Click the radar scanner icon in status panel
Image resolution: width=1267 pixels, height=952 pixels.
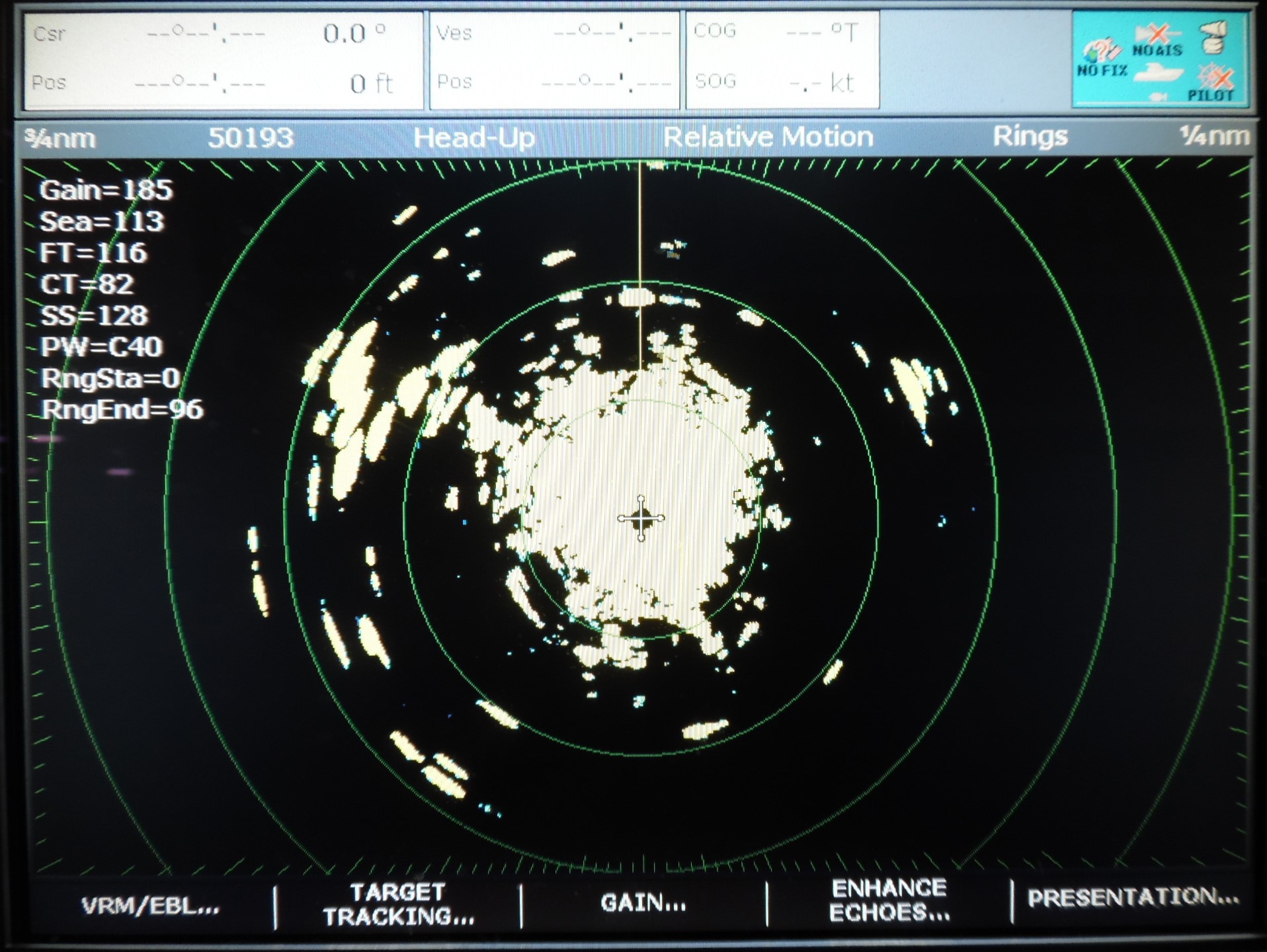click(1213, 36)
